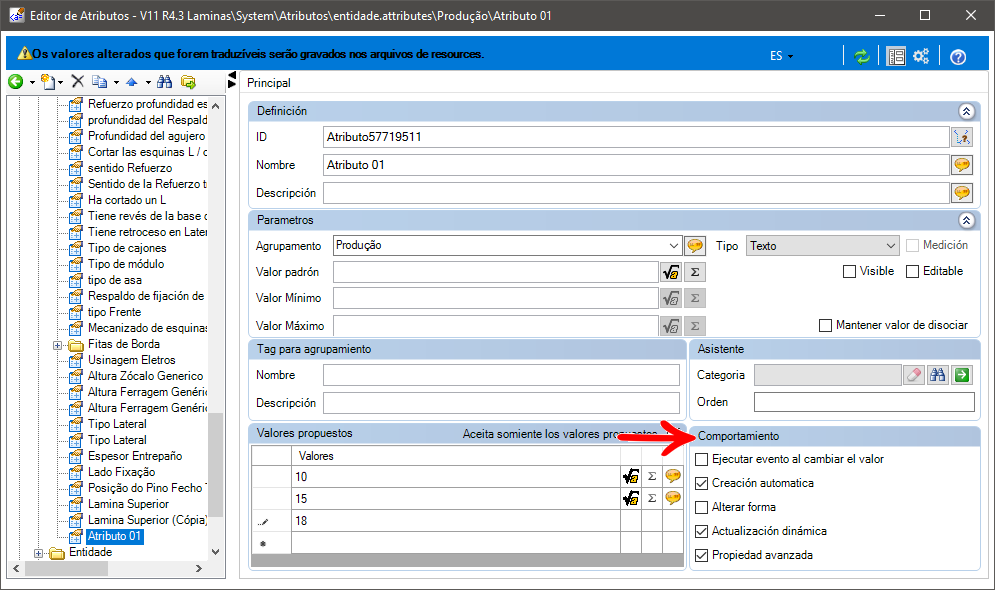Viewport: 995px width, 590px height.
Task: Click the translation bubble beside the Definición Descripción field
Action: [962, 193]
